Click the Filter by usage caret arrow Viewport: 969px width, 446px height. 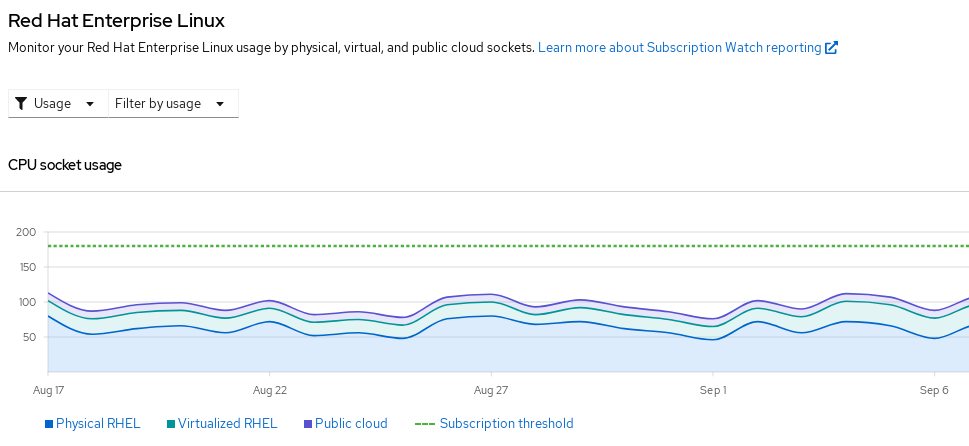point(220,103)
